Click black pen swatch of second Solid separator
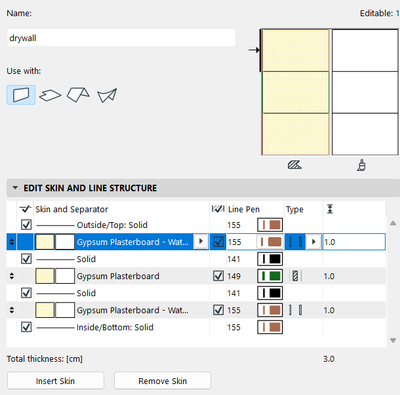This screenshot has height=395, width=400. tap(270, 293)
